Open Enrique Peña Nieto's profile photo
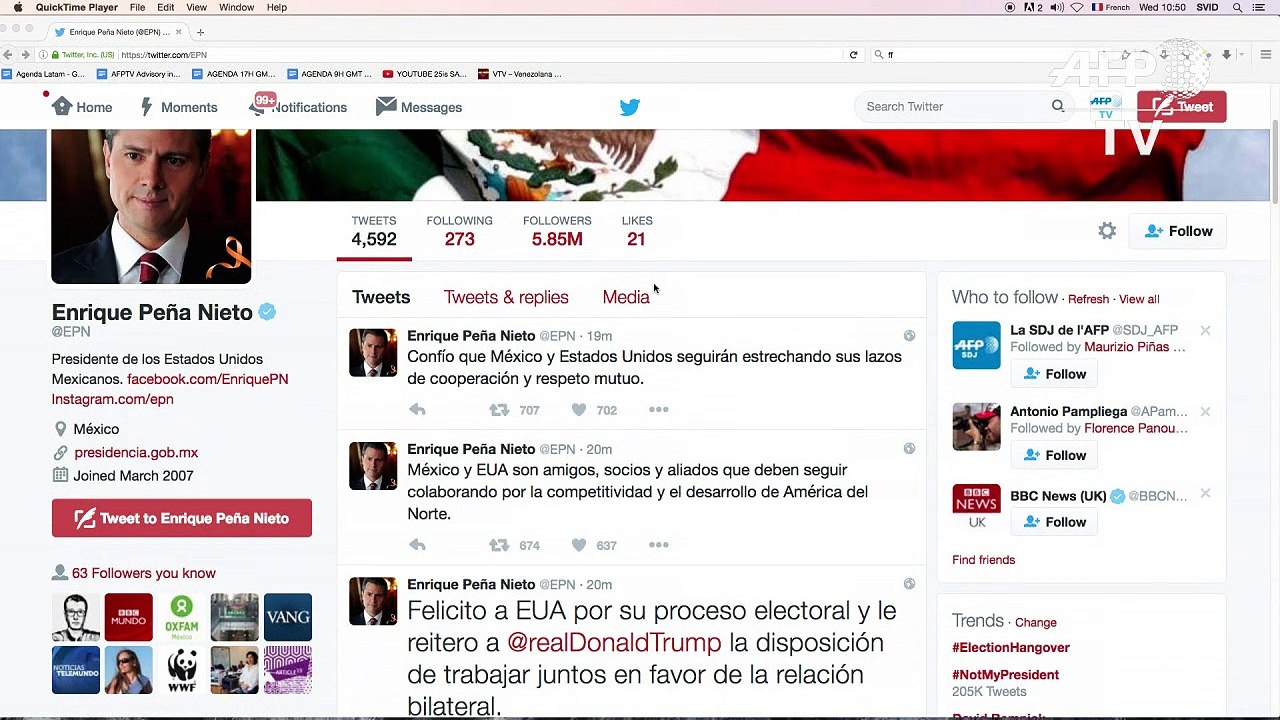 151,205
